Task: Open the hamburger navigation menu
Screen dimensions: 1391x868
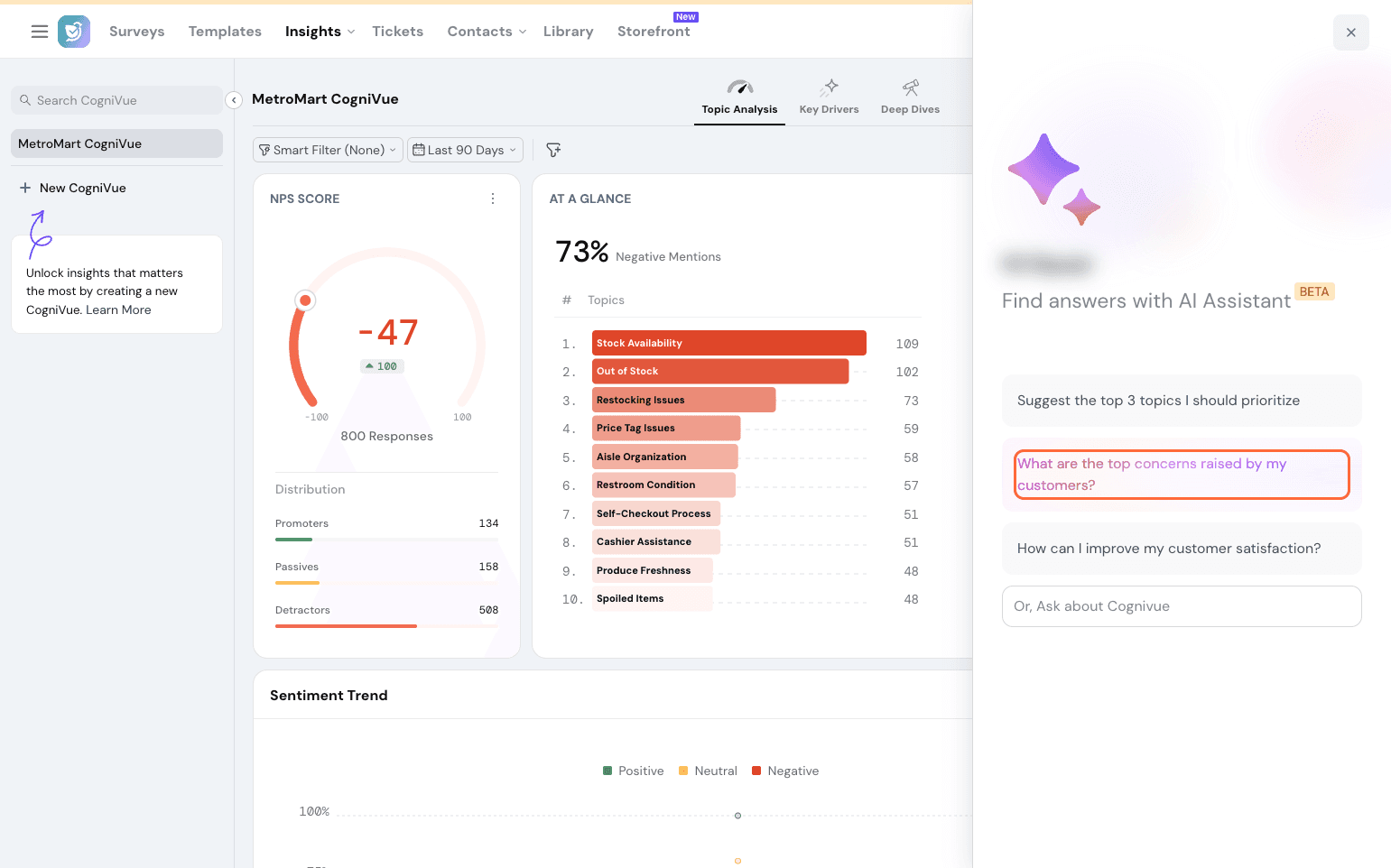Action: 40,32
